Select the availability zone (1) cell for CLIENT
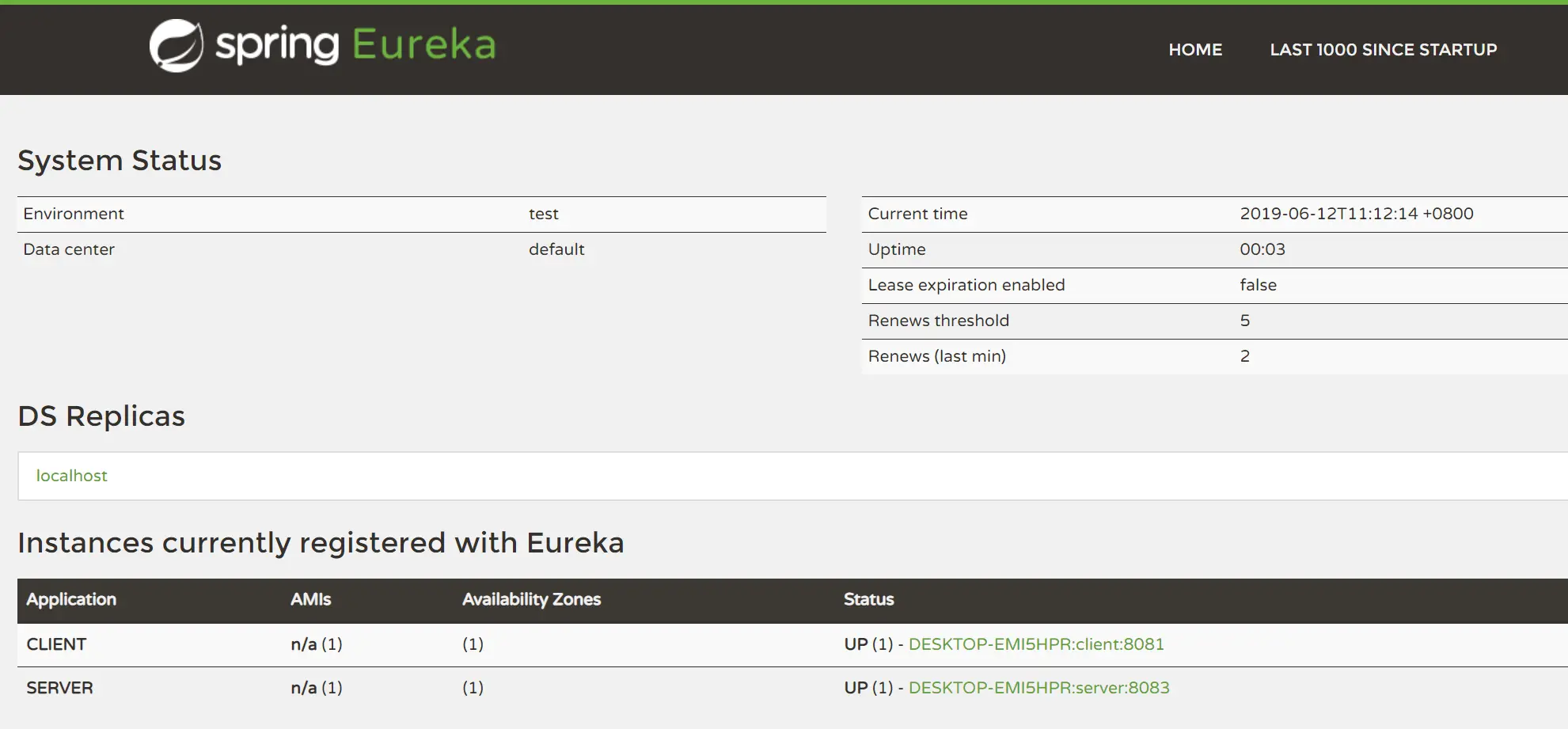This screenshot has width=1568, height=729. point(473,644)
